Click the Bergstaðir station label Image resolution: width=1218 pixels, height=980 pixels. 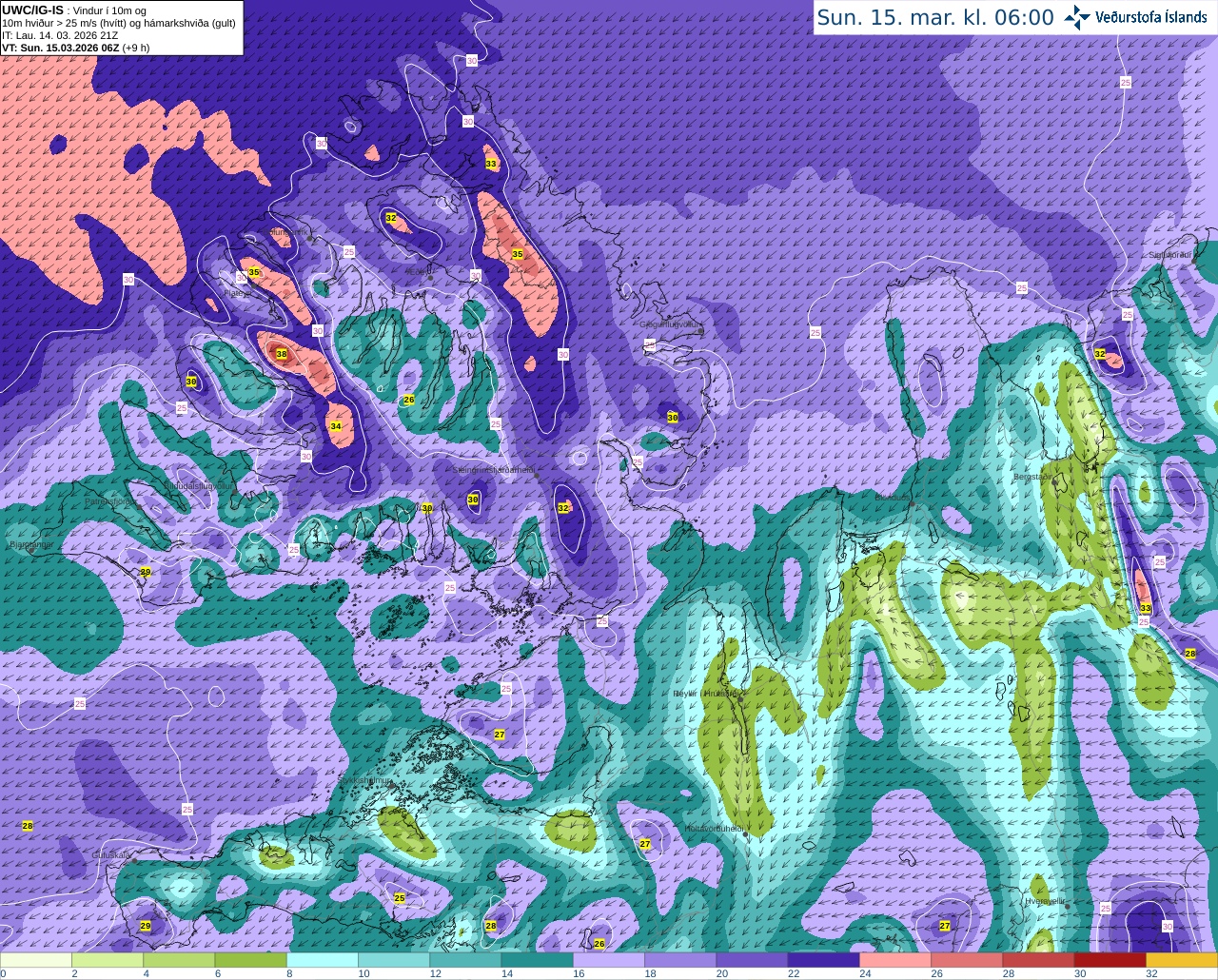[1033, 477]
